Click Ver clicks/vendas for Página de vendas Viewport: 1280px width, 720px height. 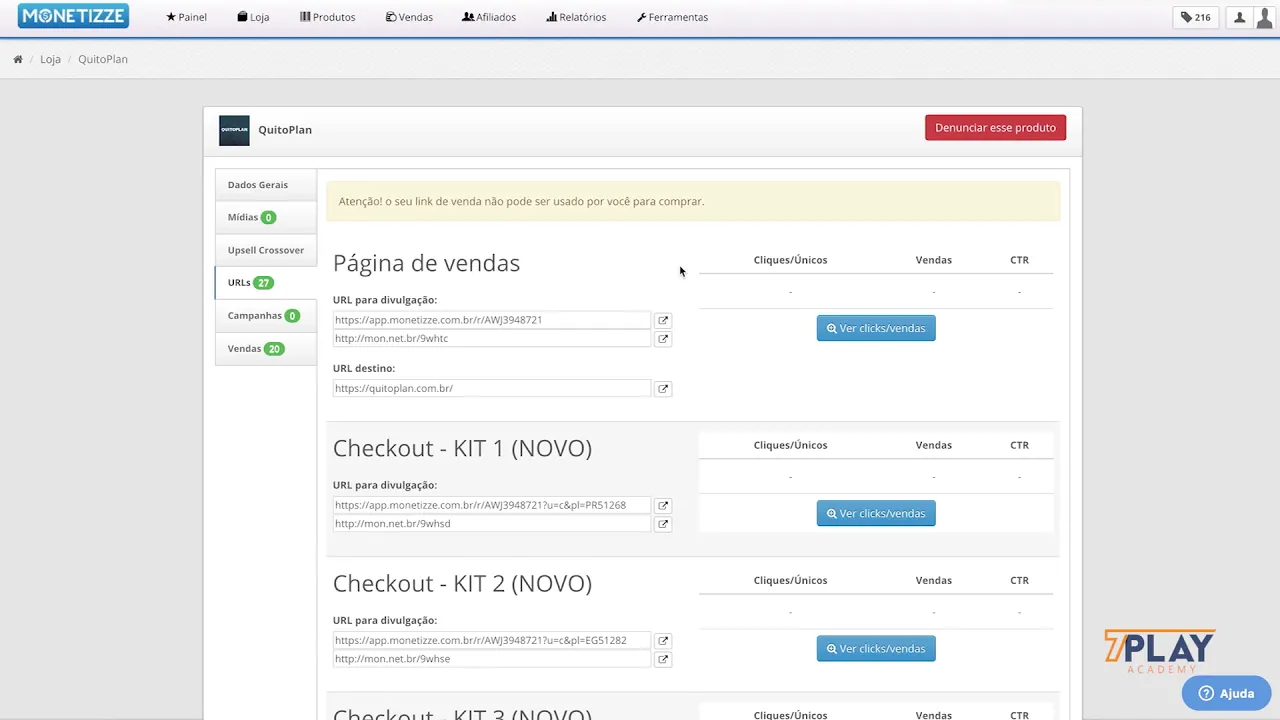click(876, 328)
